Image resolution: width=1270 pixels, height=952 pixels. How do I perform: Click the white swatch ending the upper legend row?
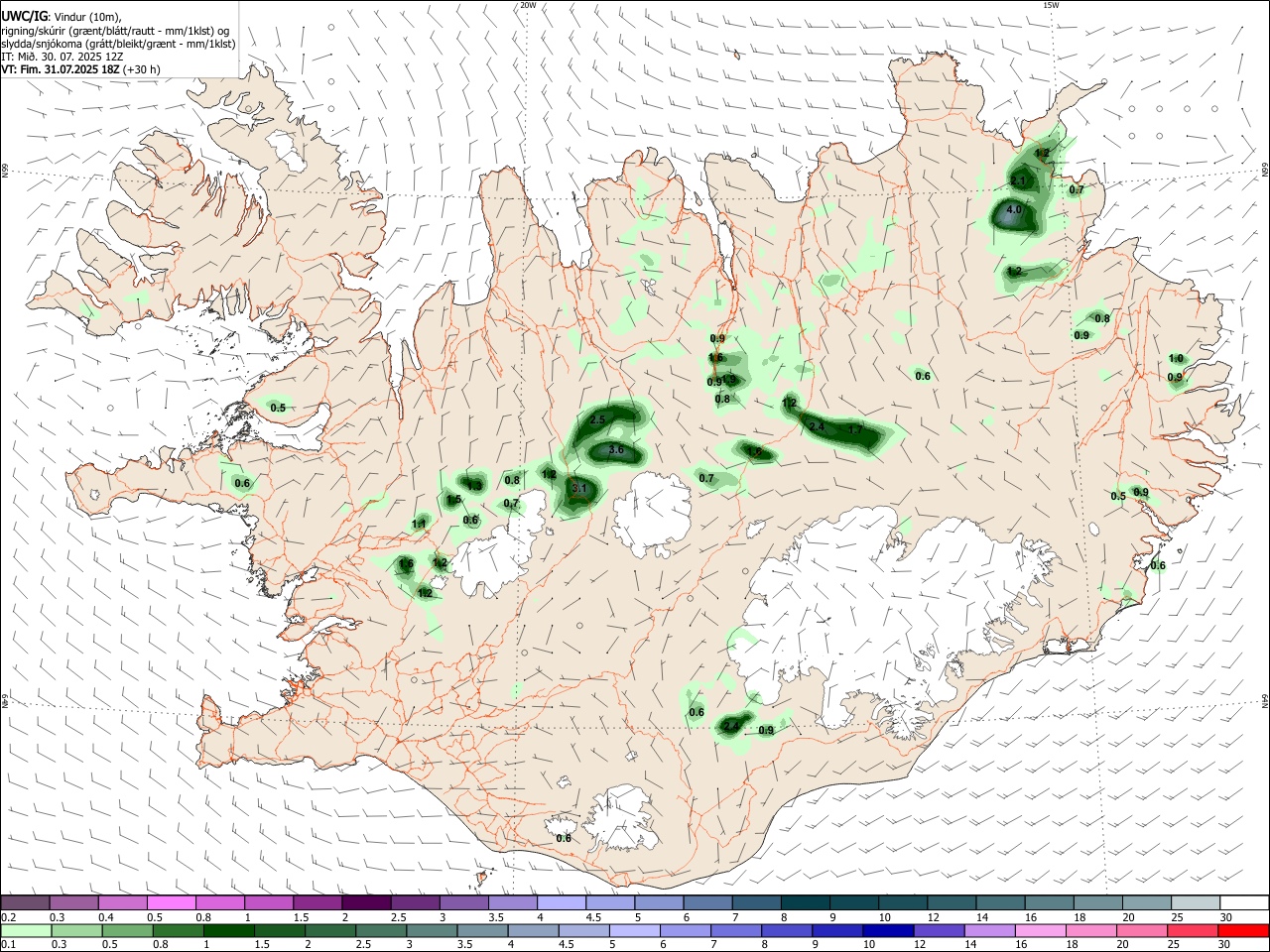(x=1243, y=902)
